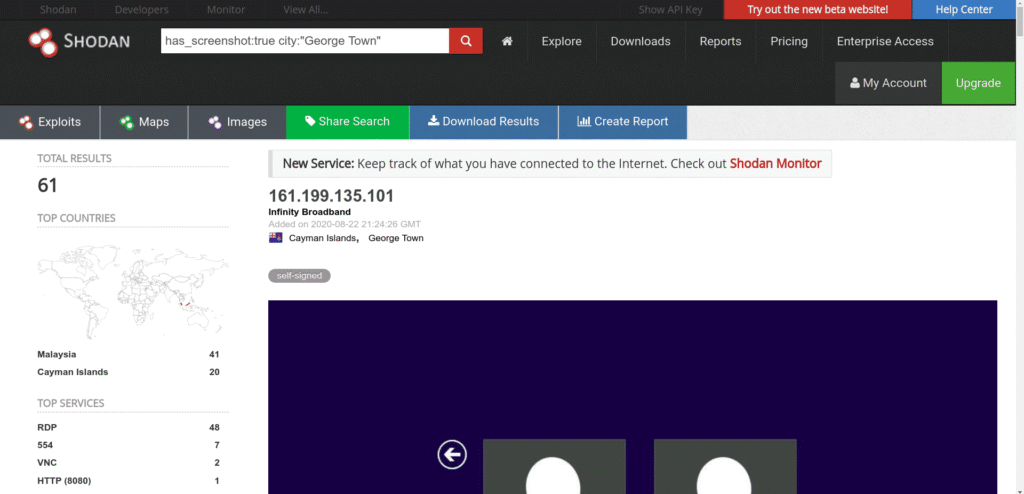Click the 'Added on 2020-08-22 21:24:26 GMT' text
The height and width of the screenshot is (494, 1024).
pyautogui.click(x=345, y=224)
